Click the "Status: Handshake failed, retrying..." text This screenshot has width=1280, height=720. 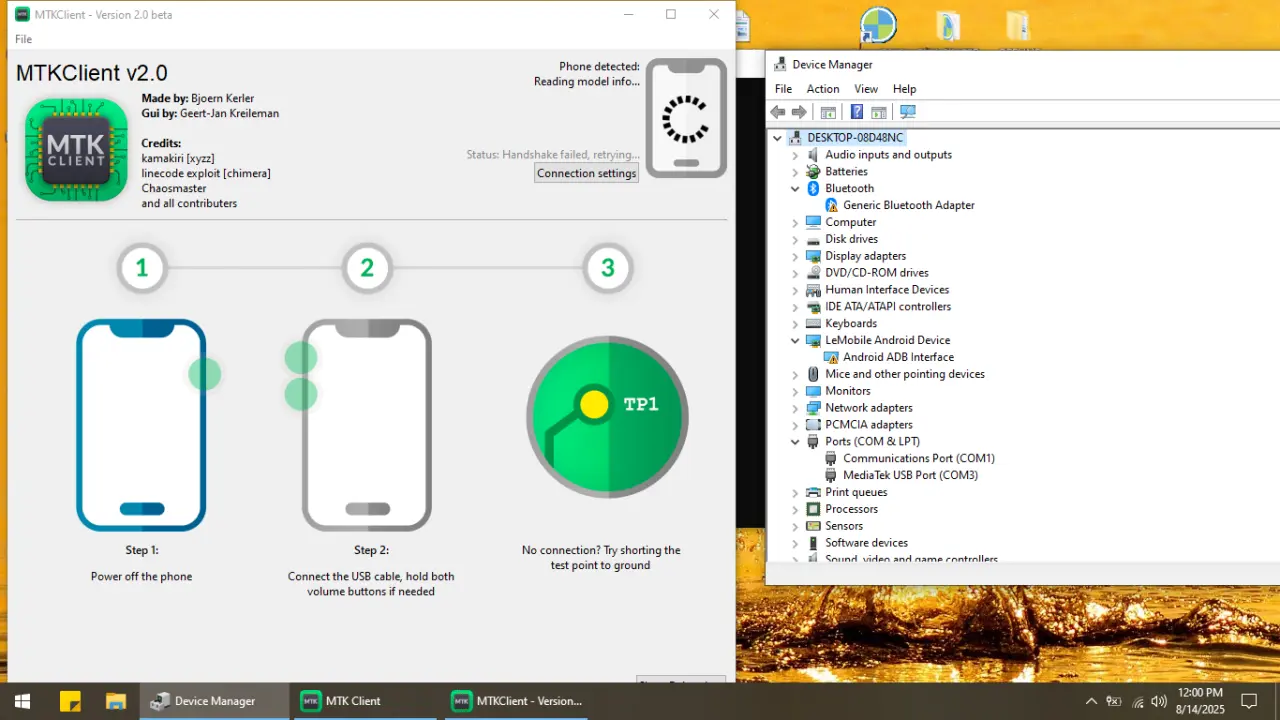pyautogui.click(x=553, y=155)
